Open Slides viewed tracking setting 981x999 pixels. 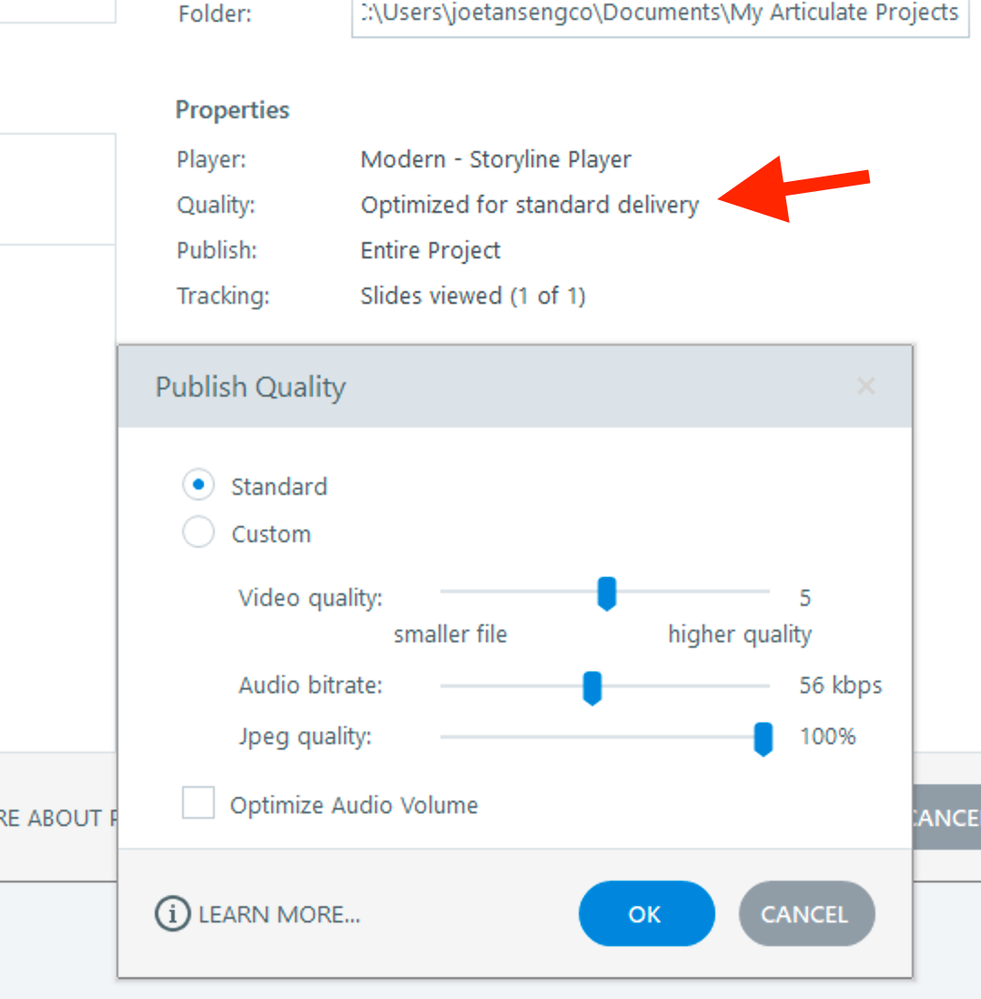[x=473, y=296]
